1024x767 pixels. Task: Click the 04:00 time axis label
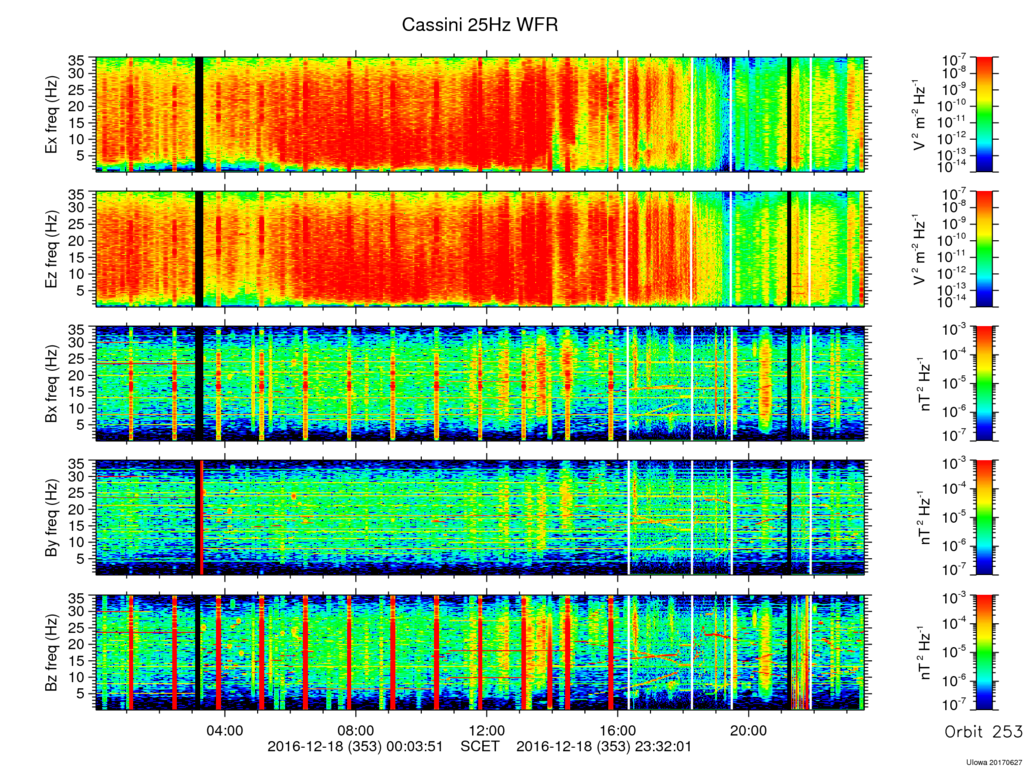pos(225,728)
